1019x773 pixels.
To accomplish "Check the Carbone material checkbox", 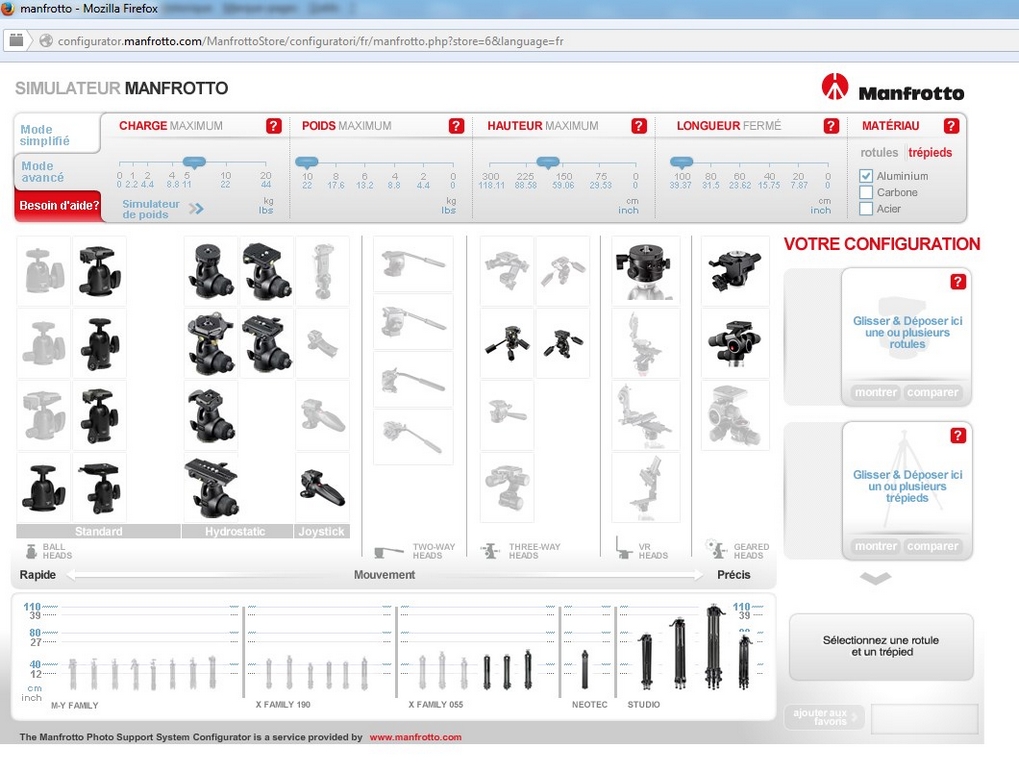I will click(x=866, y=192).
